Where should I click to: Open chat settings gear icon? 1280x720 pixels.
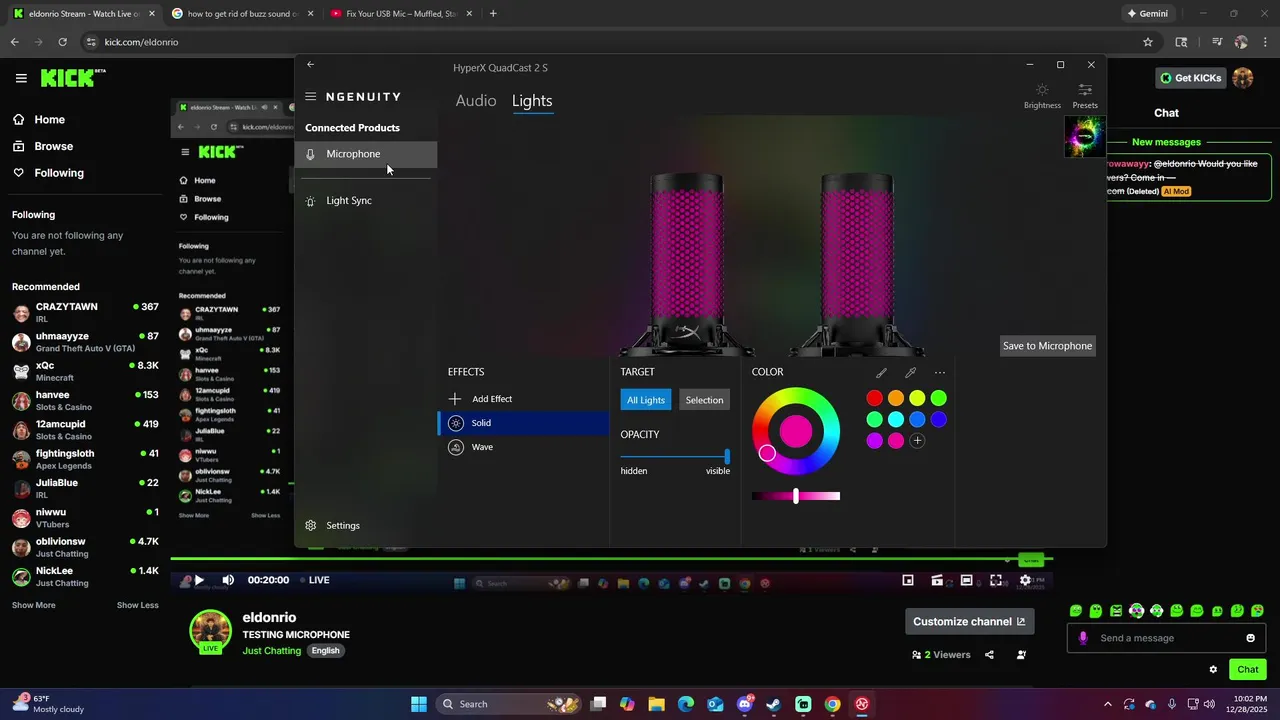(x=1213, y=670)
